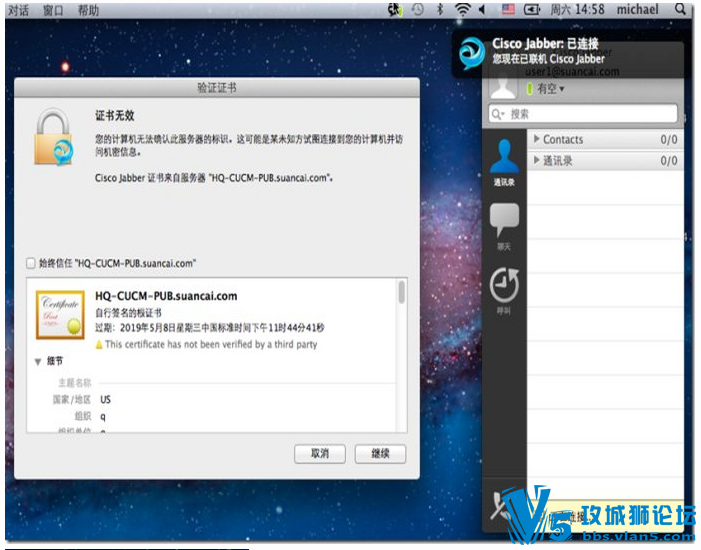The height and width of the screenshot is (550, 701).
Task: Select the 通讯录 contacts icon in Jabber sidebar
Action: tap(504, 162)
